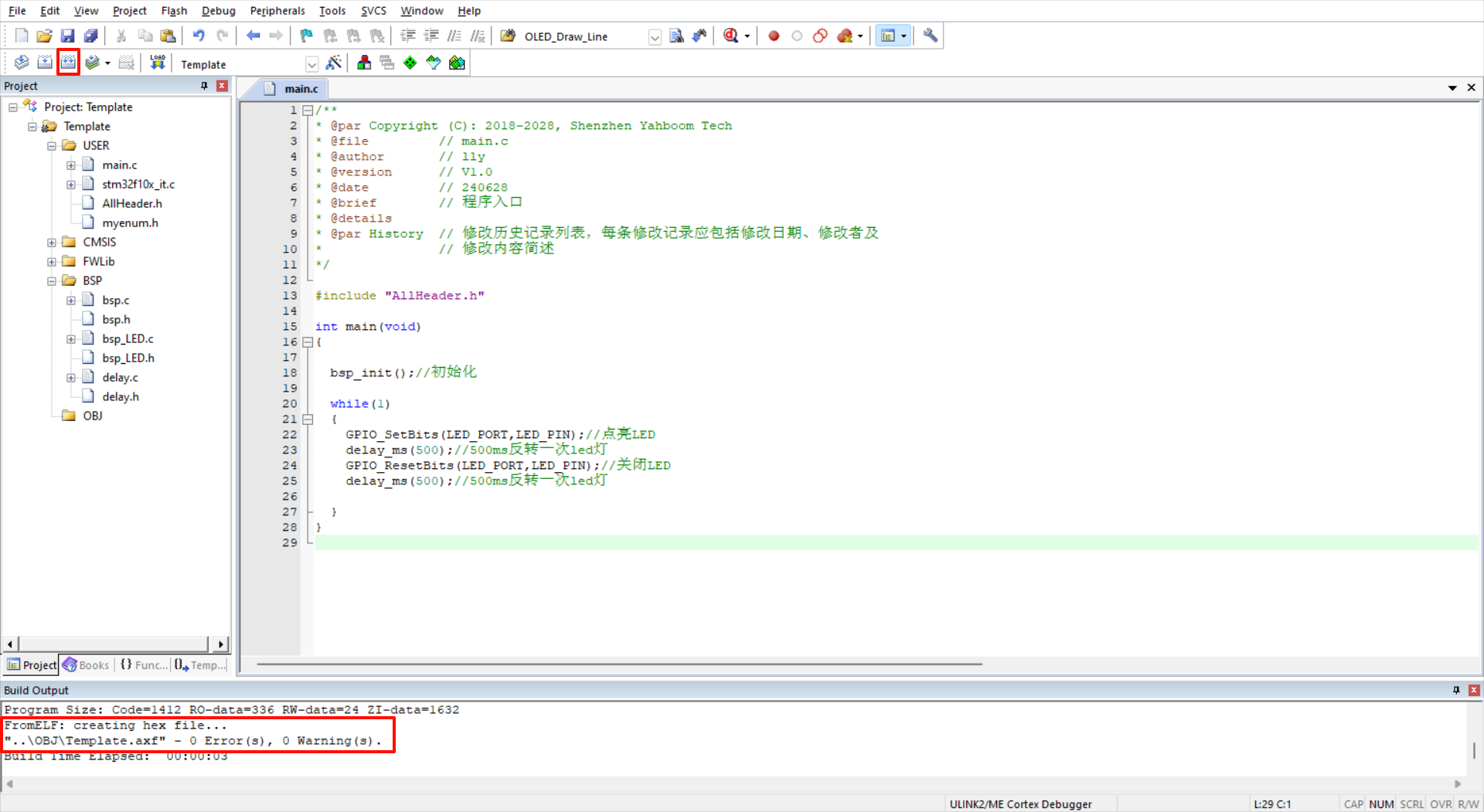Viewport: 1484px width, 812px height.
Task: Collapse the USER folder
Action: [x=52, y=146]
